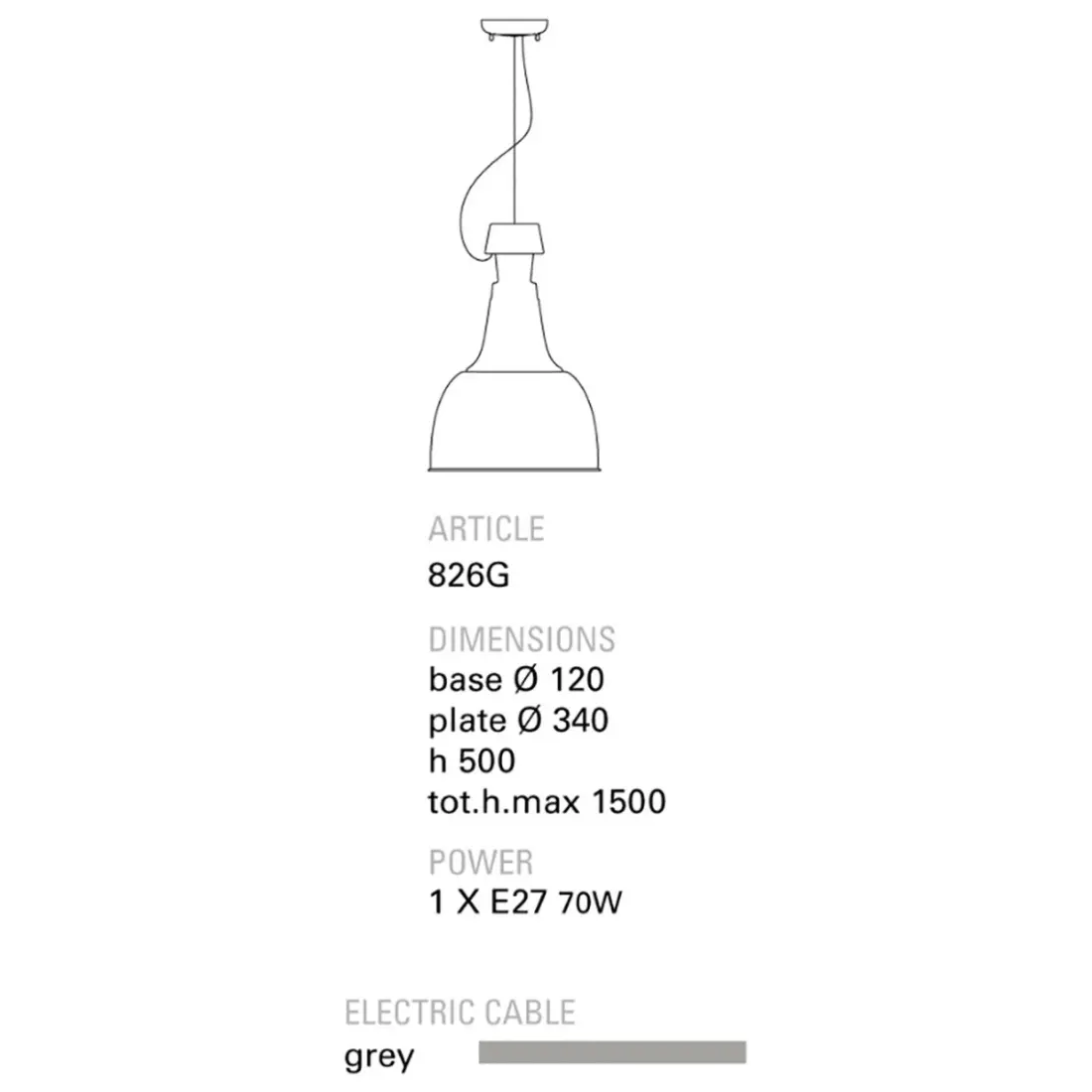Viewport: 1092px width, 1092px height.
Task: Click the DIMENSIONS heading
Action: click(522, 638)
